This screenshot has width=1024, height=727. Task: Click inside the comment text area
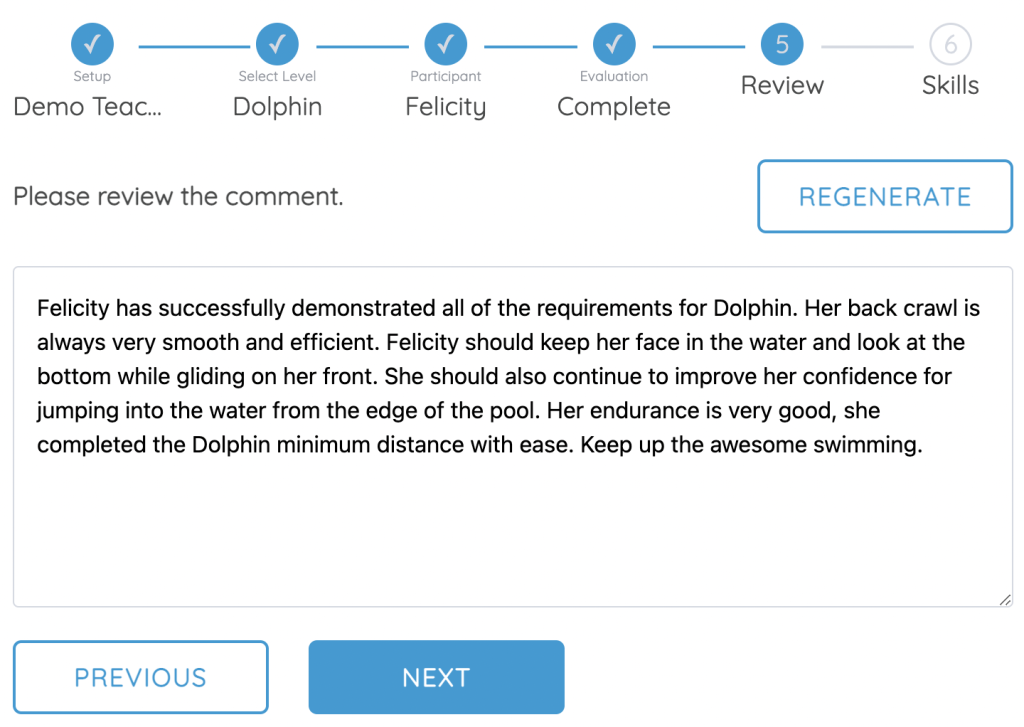(512, 500)
